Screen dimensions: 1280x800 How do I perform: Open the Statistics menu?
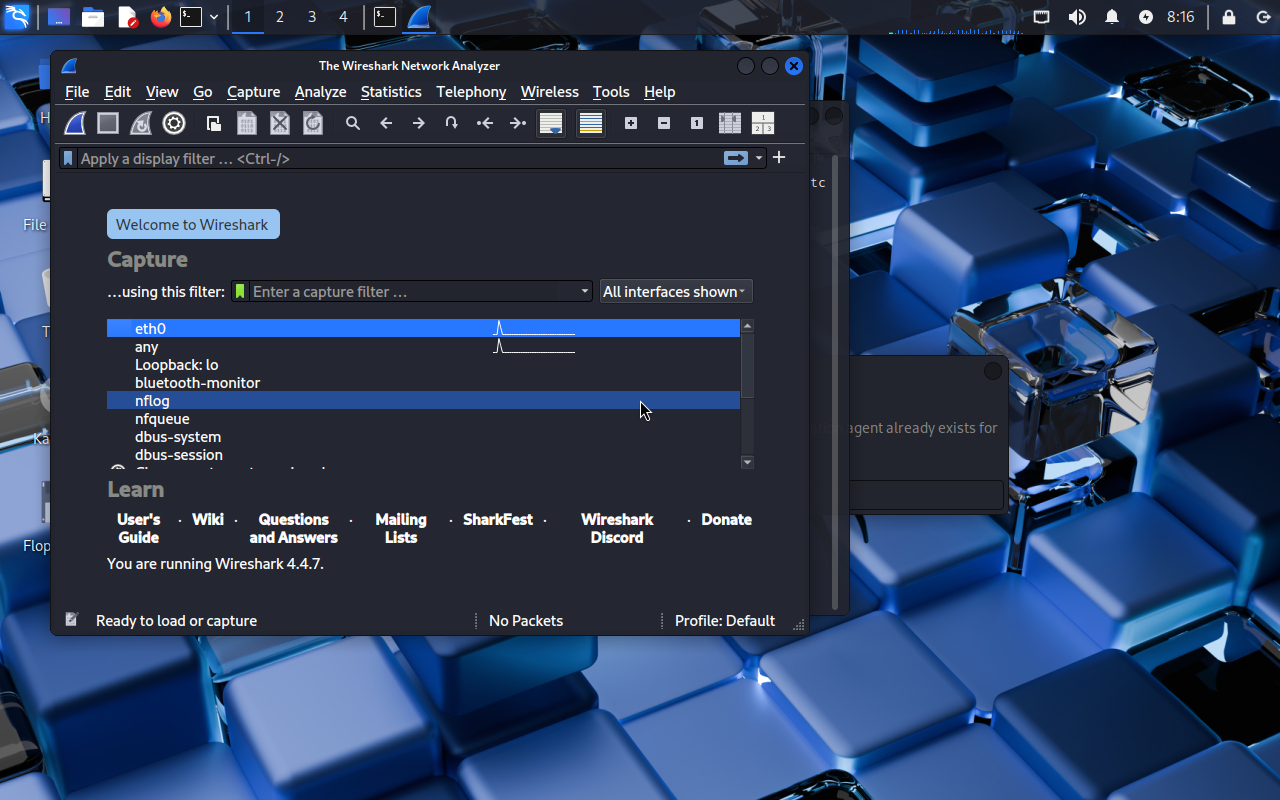(391, 91)
